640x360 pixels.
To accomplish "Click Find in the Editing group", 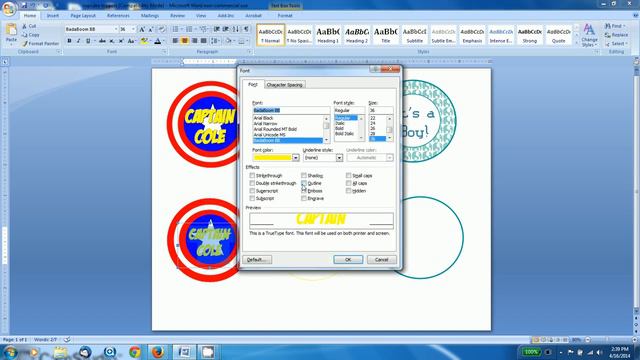I will (614, 26).
